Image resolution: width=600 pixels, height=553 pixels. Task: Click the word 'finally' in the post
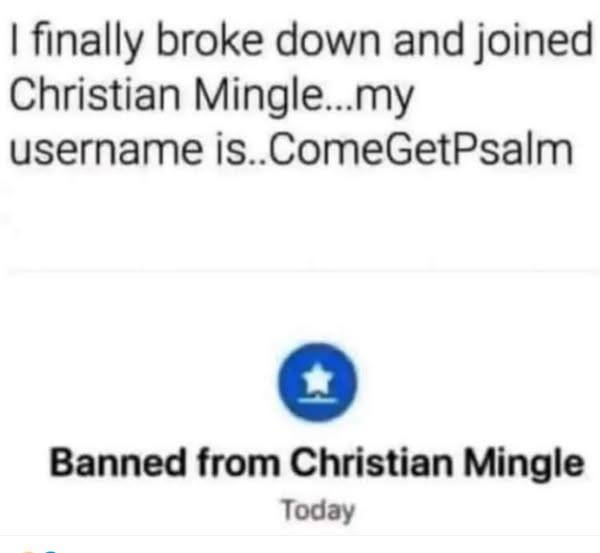(87, 43)
